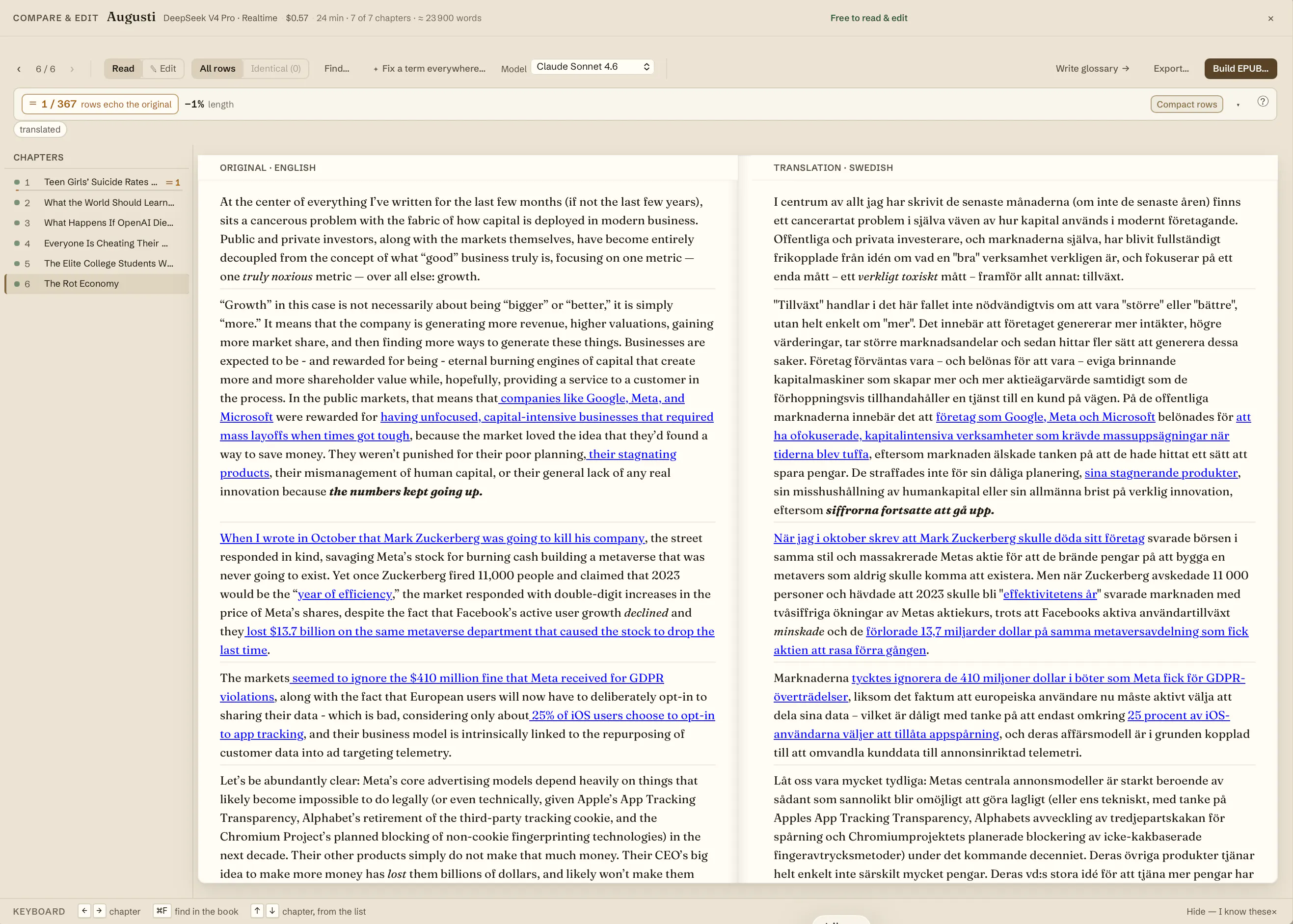Open link having unfocused, capital-intensive businesses
The width and height of the screenshot is (1293, 924).
click(x=547, y=417)
